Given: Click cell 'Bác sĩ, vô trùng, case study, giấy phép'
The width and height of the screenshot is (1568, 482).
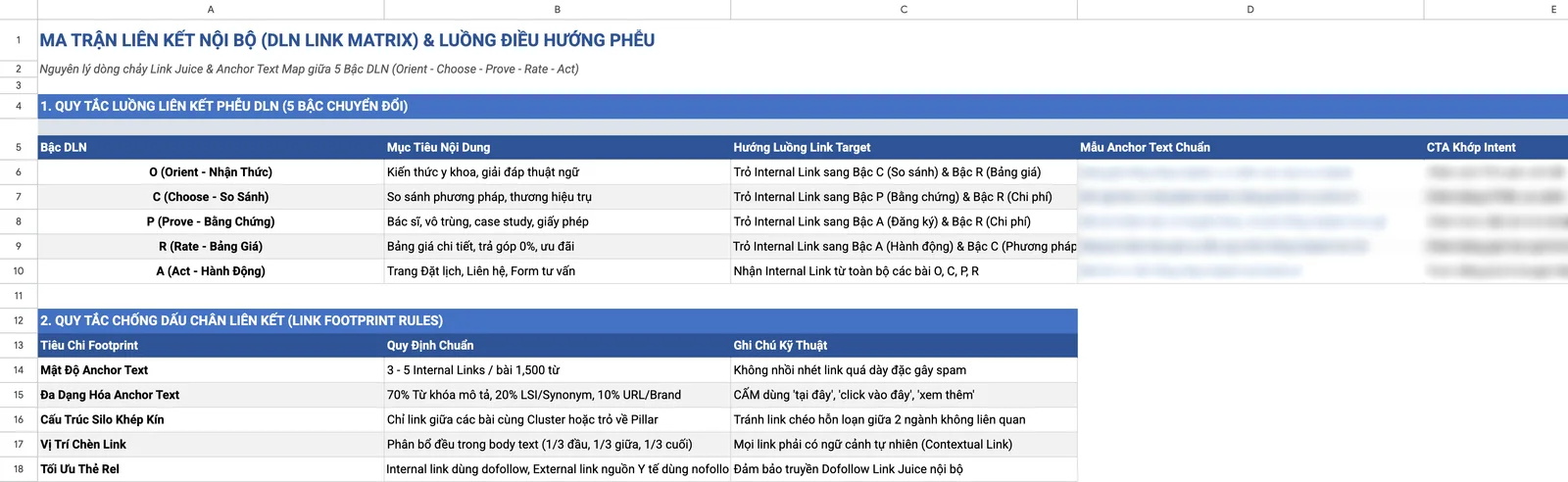Looking at the screenshot, I should pos(558,221).
